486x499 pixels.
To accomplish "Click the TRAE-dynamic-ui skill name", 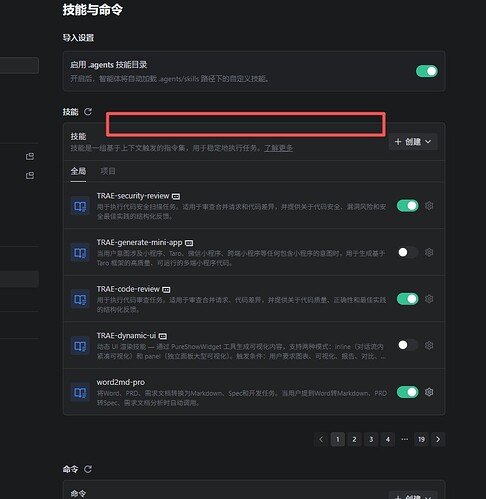I will point(126,335).
